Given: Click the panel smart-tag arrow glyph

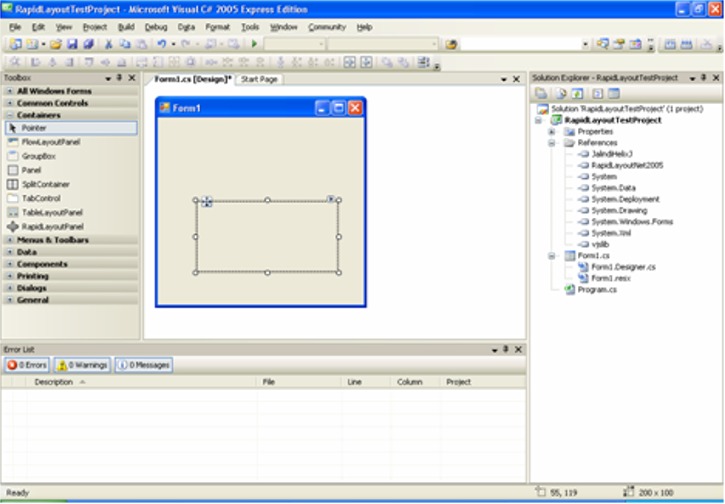Looking at the screenshot, I should [331, 199].
